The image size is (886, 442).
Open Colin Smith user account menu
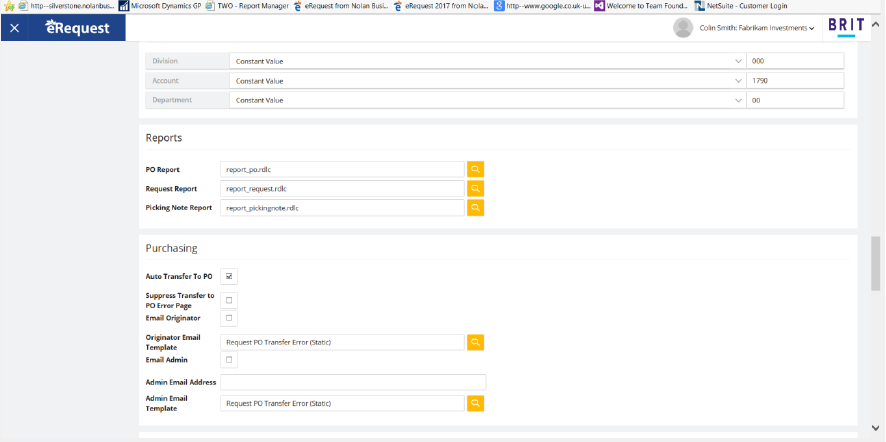pos(770,28)
